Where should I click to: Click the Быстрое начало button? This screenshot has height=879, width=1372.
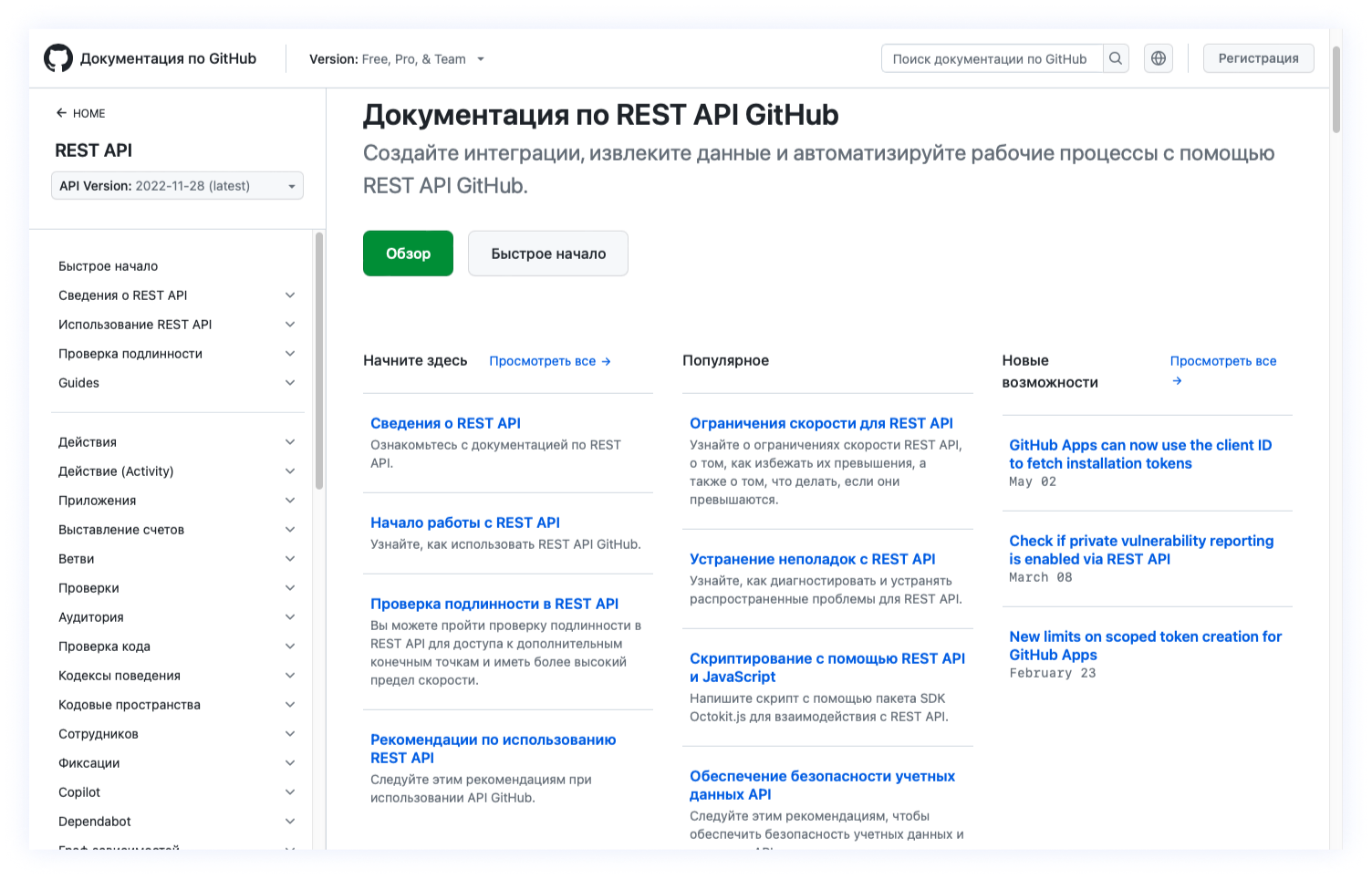pyautogui.click(x=548, y=253)
